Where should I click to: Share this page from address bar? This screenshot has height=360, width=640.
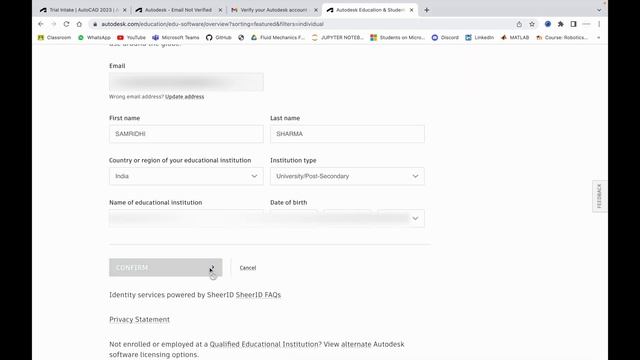pos(519,24)
